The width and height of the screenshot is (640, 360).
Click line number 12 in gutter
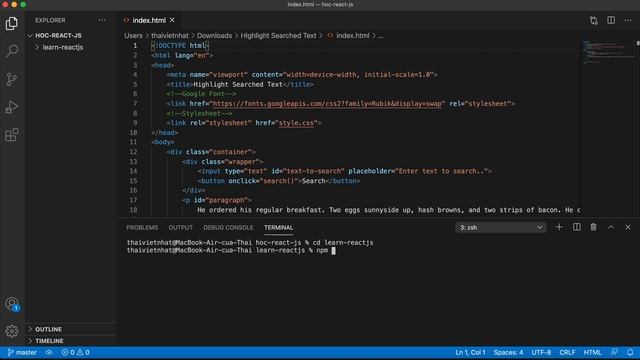[133, 152]
